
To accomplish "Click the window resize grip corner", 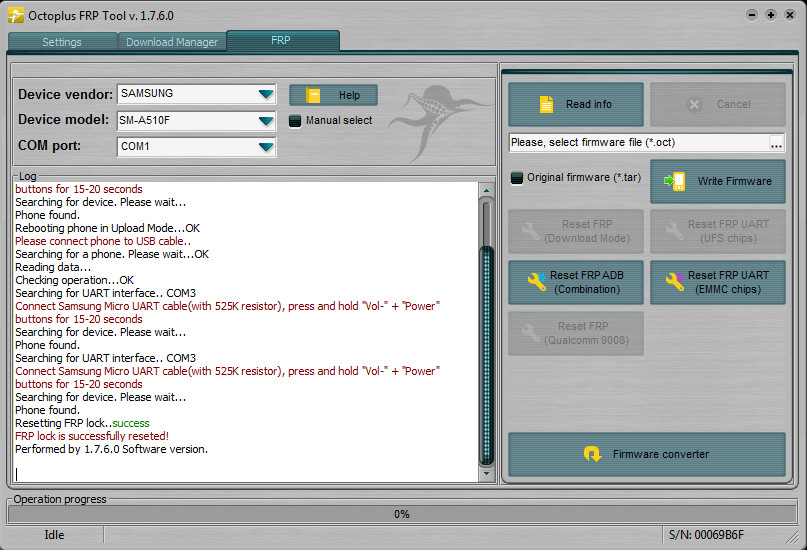I will (792, 537).
